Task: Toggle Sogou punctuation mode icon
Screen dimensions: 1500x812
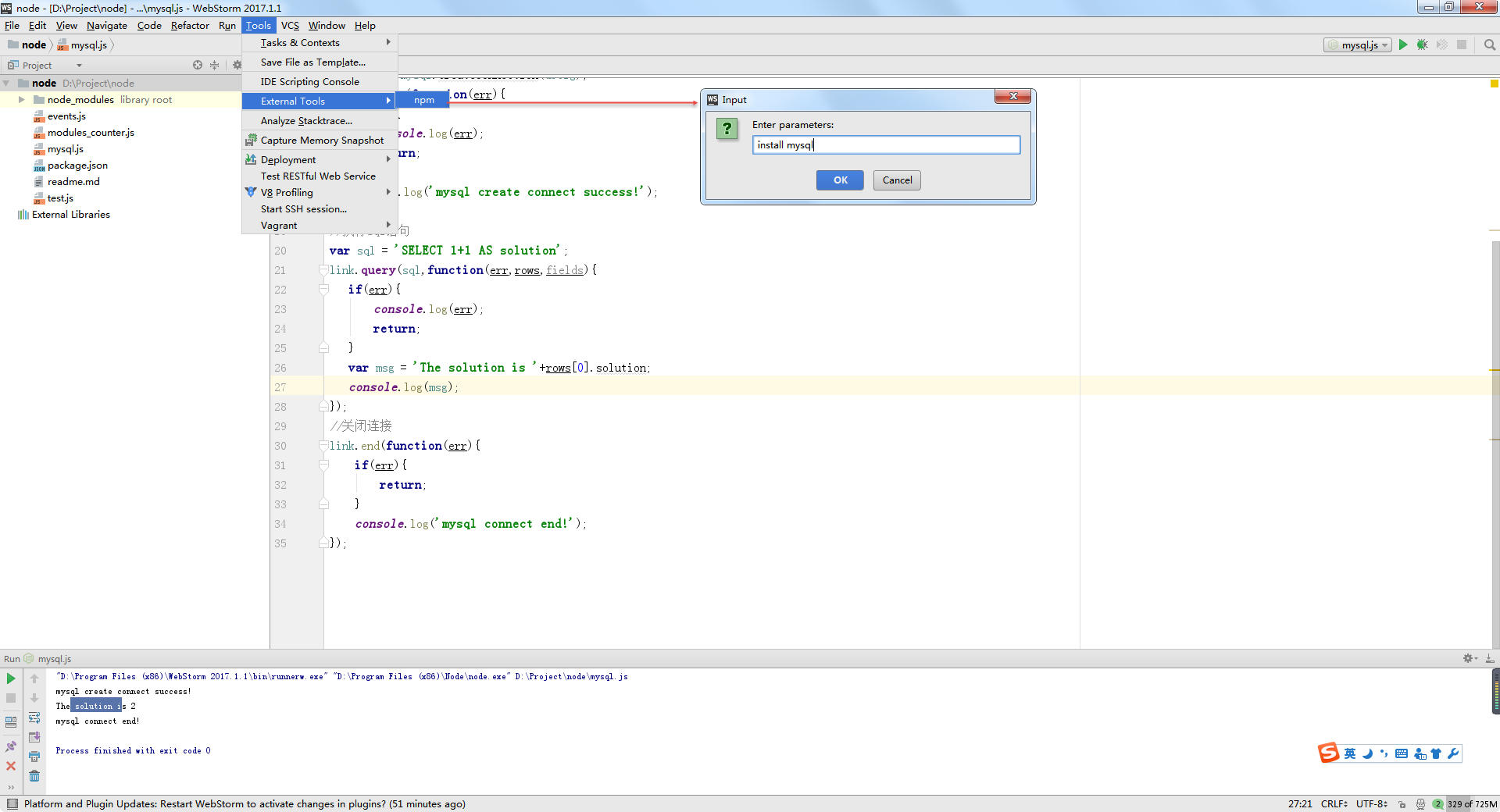Action: [1384, 753]
